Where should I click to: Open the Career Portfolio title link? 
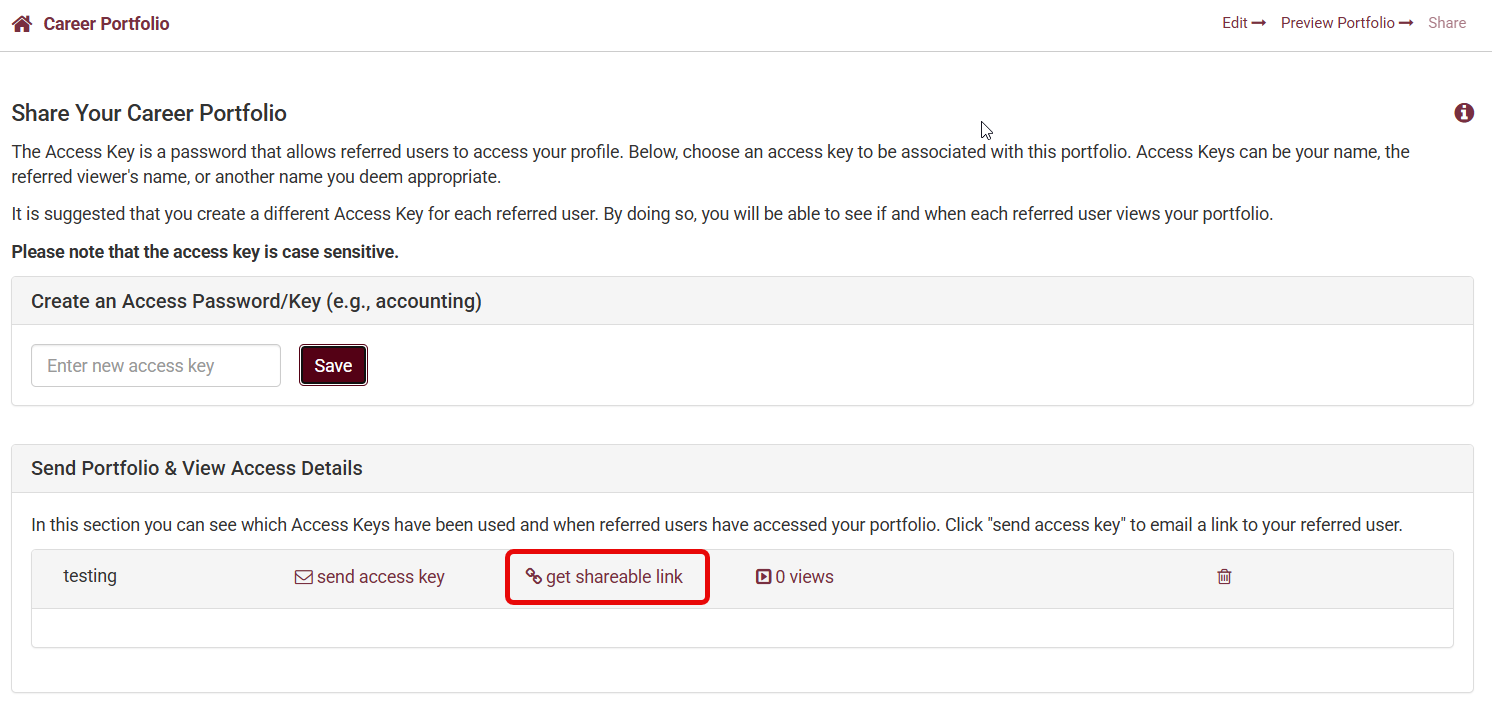click(106, 23)
